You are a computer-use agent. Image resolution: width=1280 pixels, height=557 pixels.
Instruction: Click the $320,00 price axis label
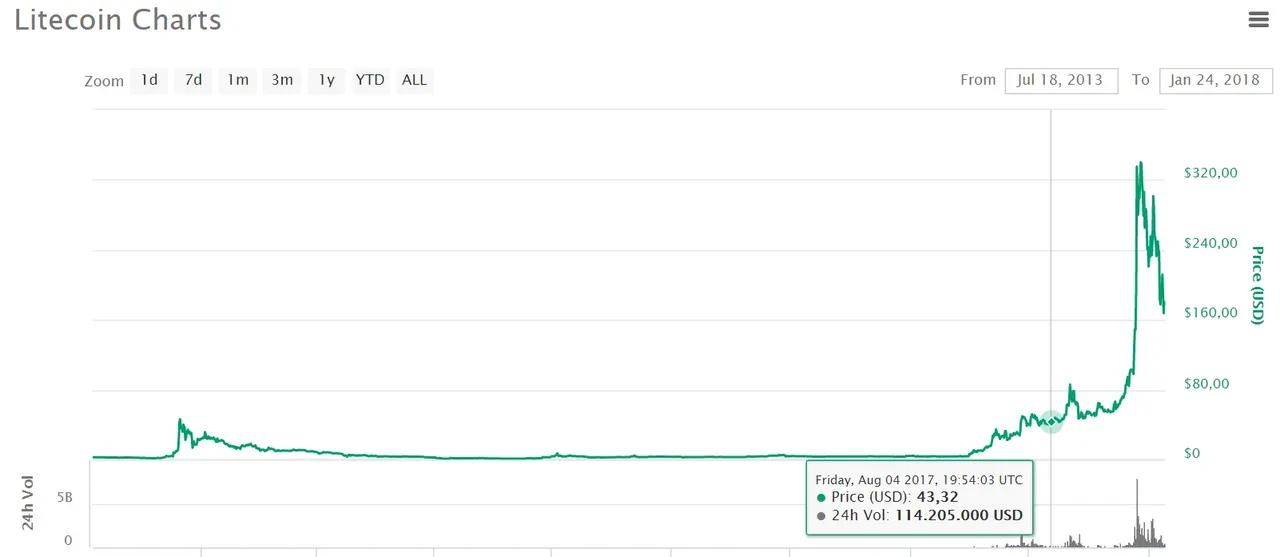pos(1211,173)
